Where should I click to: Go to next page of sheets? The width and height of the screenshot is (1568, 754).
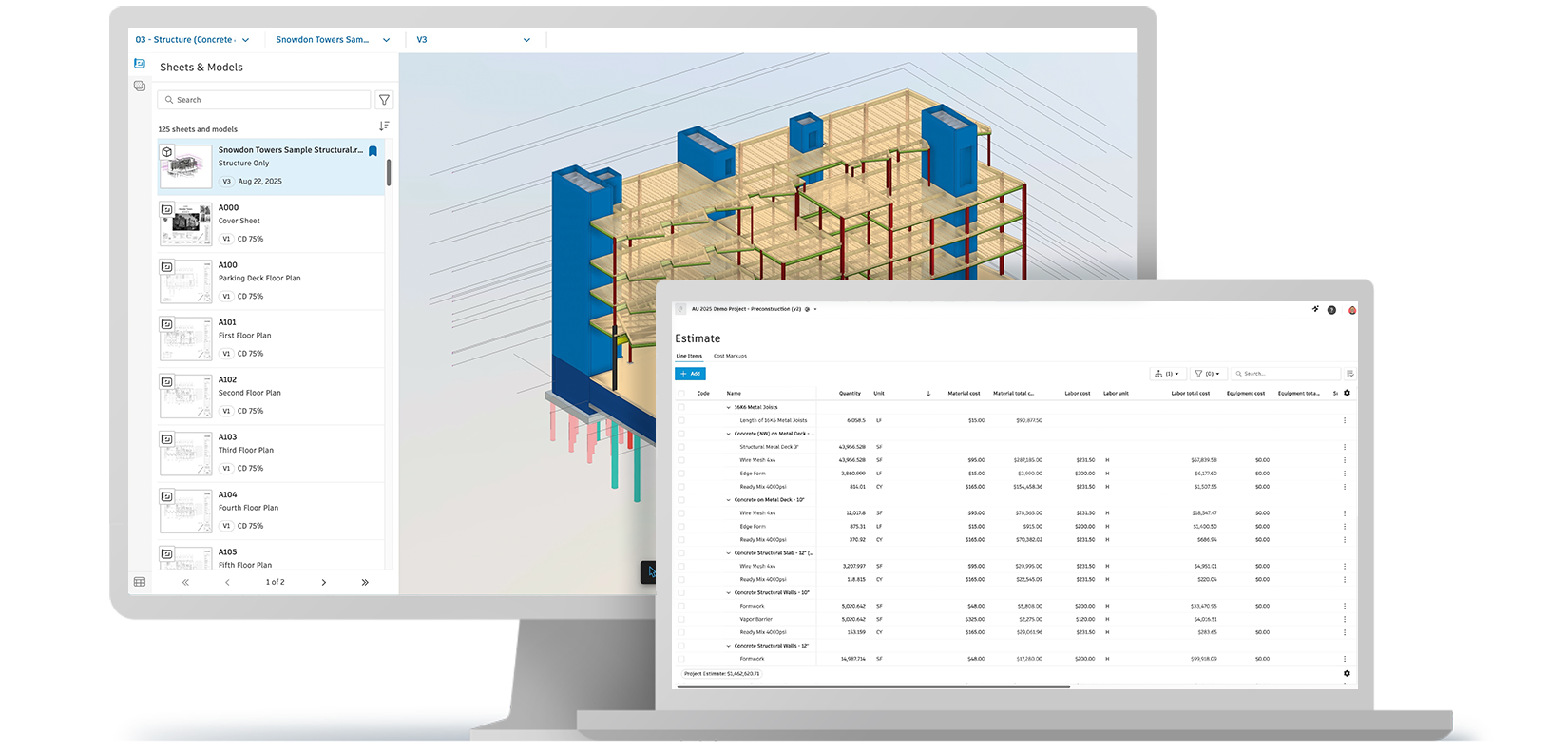[323, 582]
